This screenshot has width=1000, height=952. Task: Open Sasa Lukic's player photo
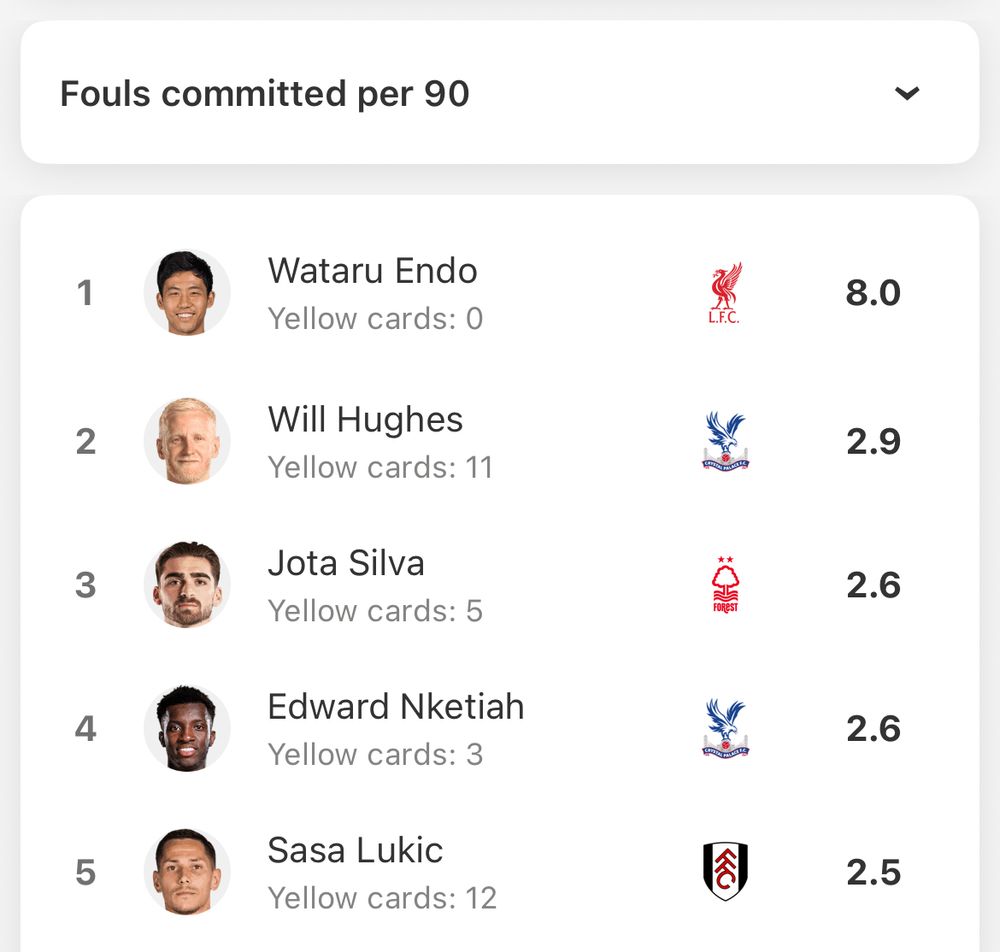pos(187,872)
